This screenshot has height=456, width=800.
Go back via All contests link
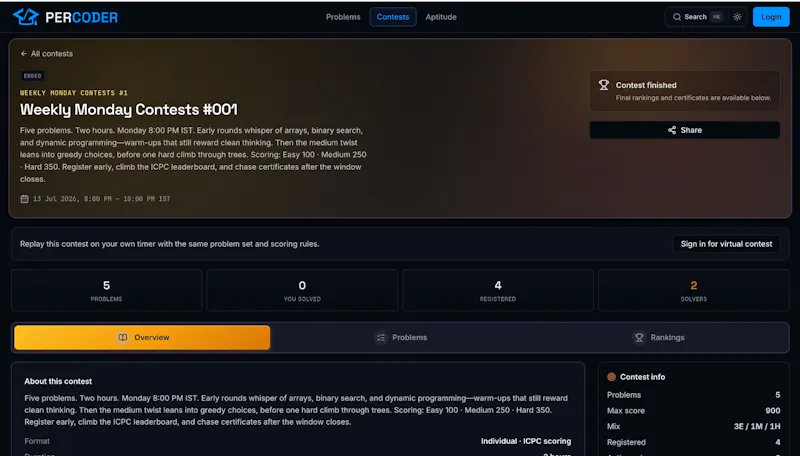point(47,54)
